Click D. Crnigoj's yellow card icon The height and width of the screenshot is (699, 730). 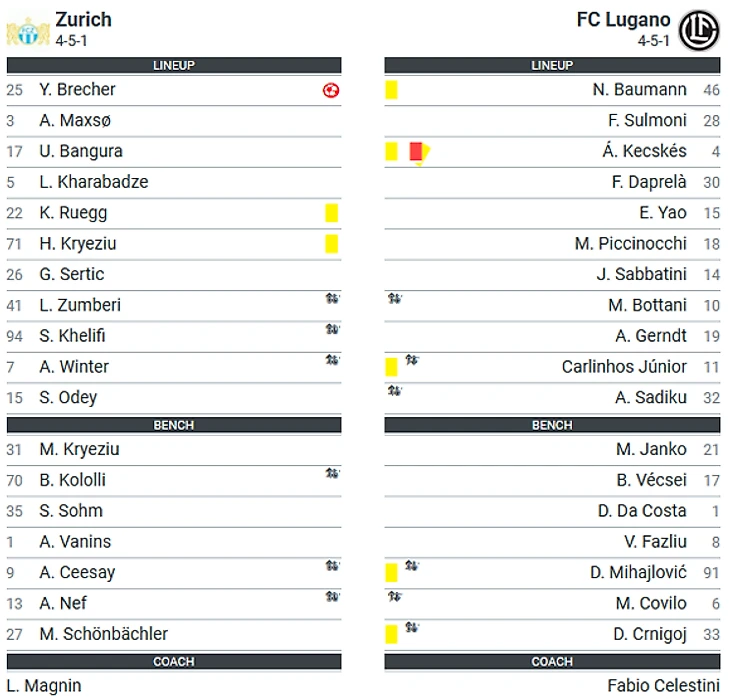pyautogui.click(x=391, y=634)
